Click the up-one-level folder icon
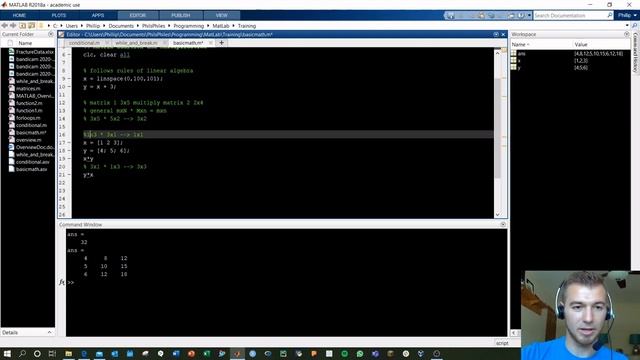 22,25
